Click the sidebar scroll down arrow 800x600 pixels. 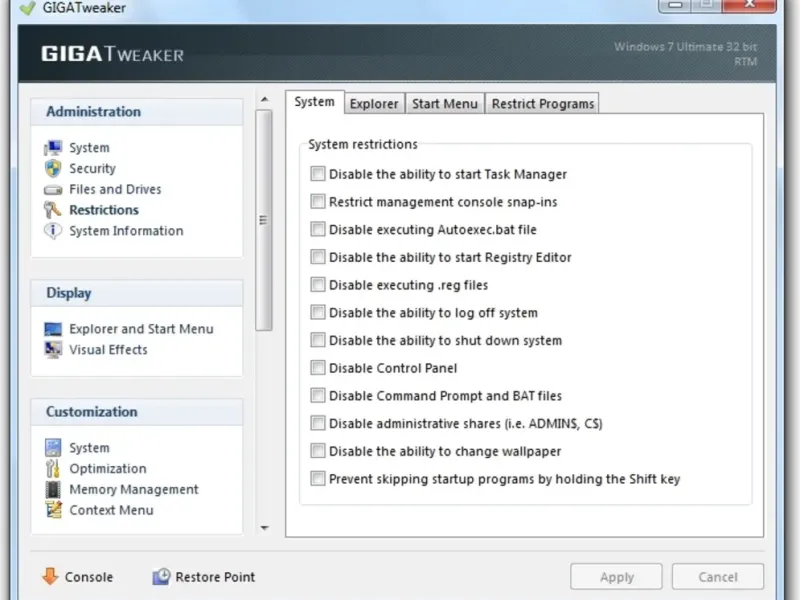click(264, 527)
